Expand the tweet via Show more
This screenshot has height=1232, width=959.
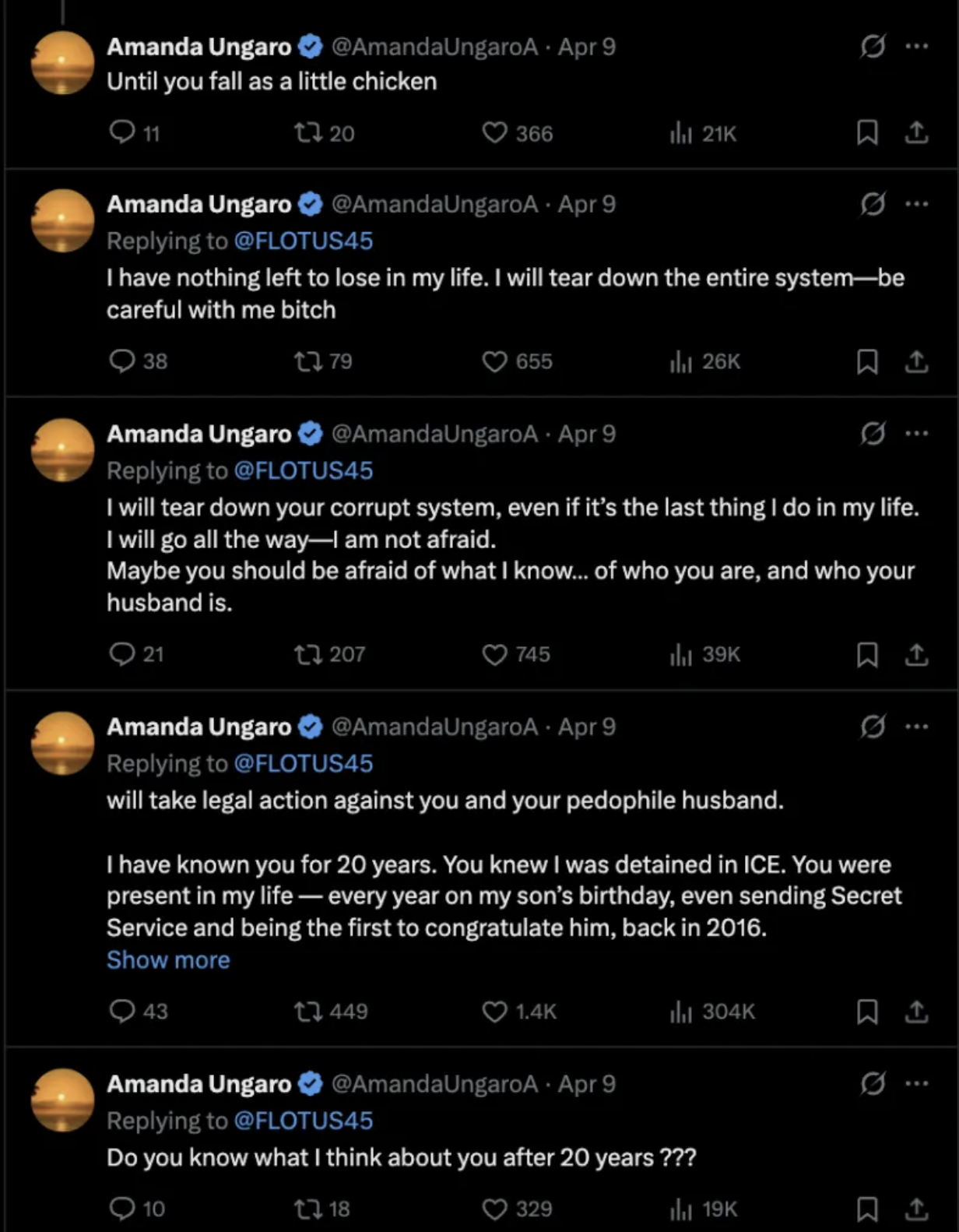point(168,960)
